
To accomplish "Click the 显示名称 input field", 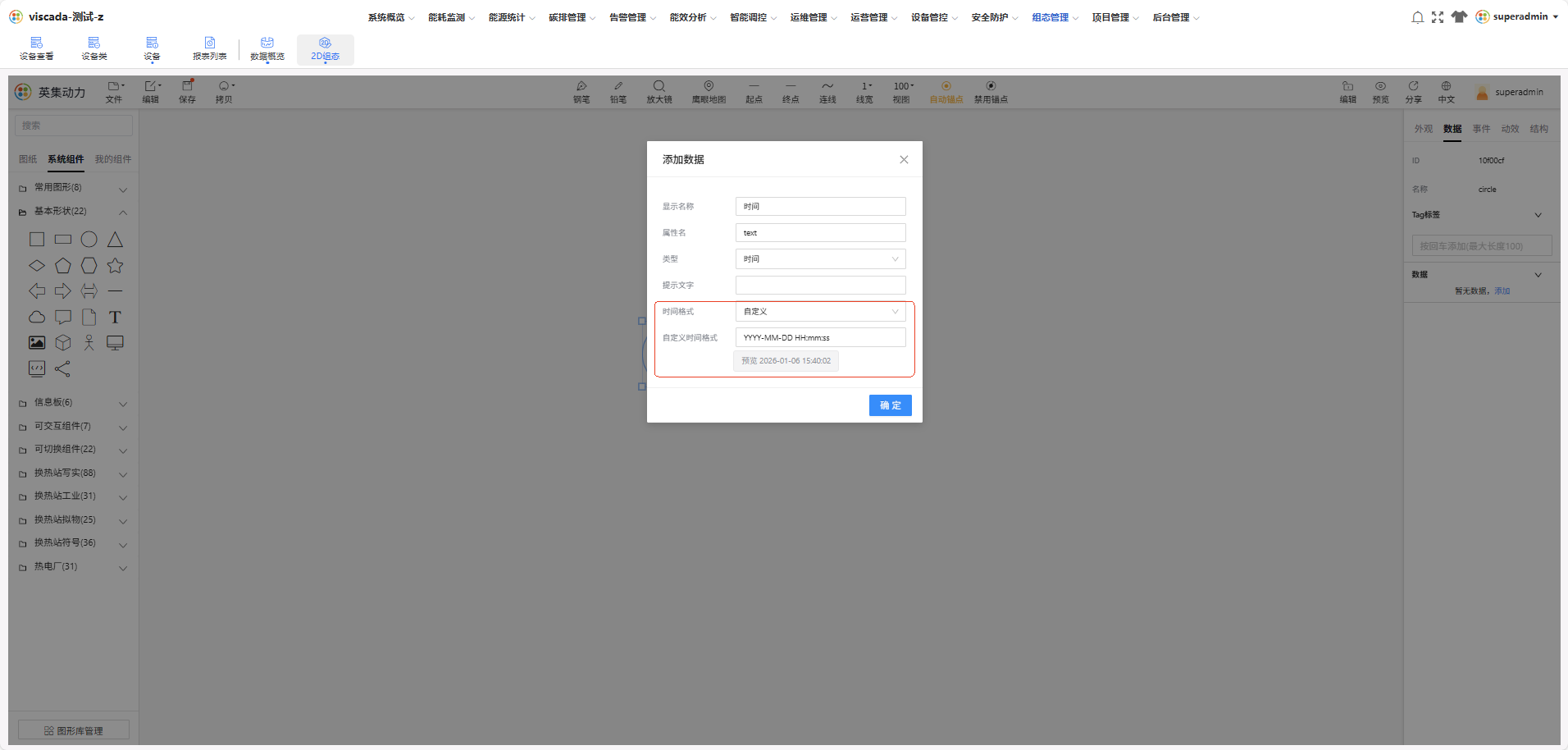I will (821, 207).
